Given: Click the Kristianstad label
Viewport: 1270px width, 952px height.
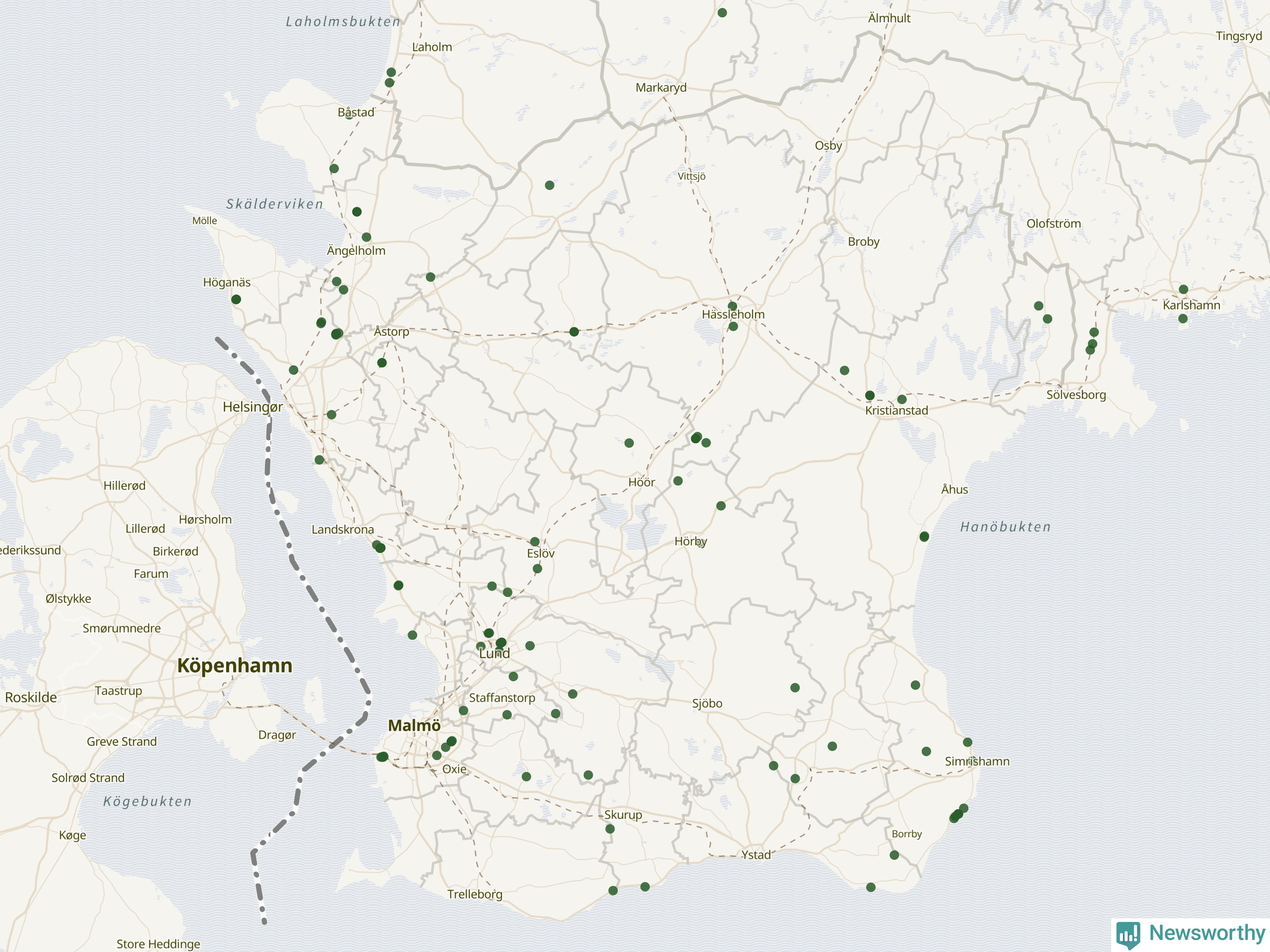Looking at the screenshot, I should (x=897, y=411).
